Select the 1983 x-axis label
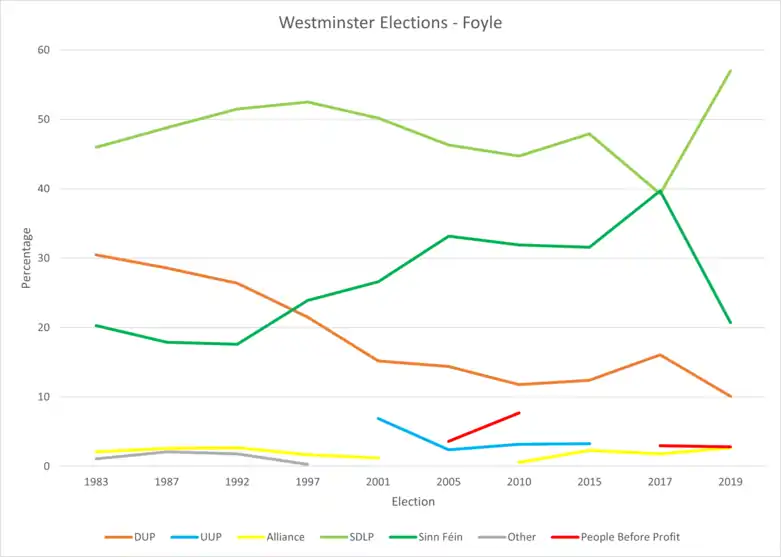The width and height of the screenshot is (781, 557). pyautogui.click(x=95, y=481)
